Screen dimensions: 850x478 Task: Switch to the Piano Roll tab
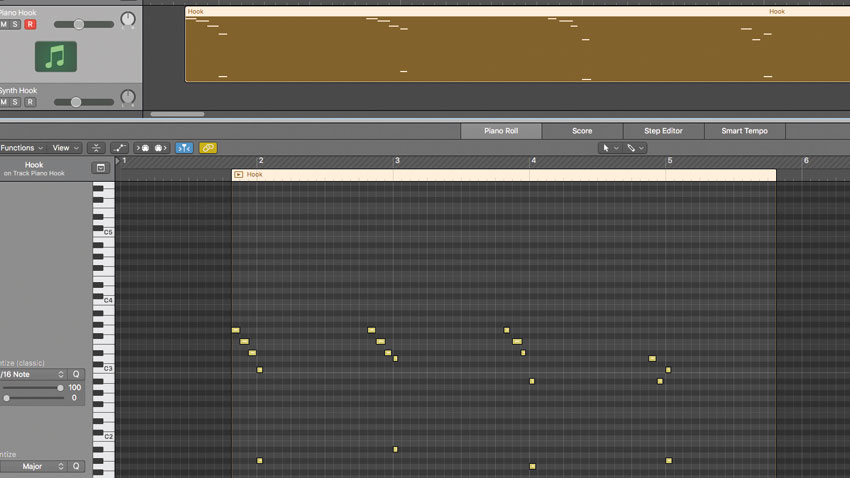click(501, 131)
